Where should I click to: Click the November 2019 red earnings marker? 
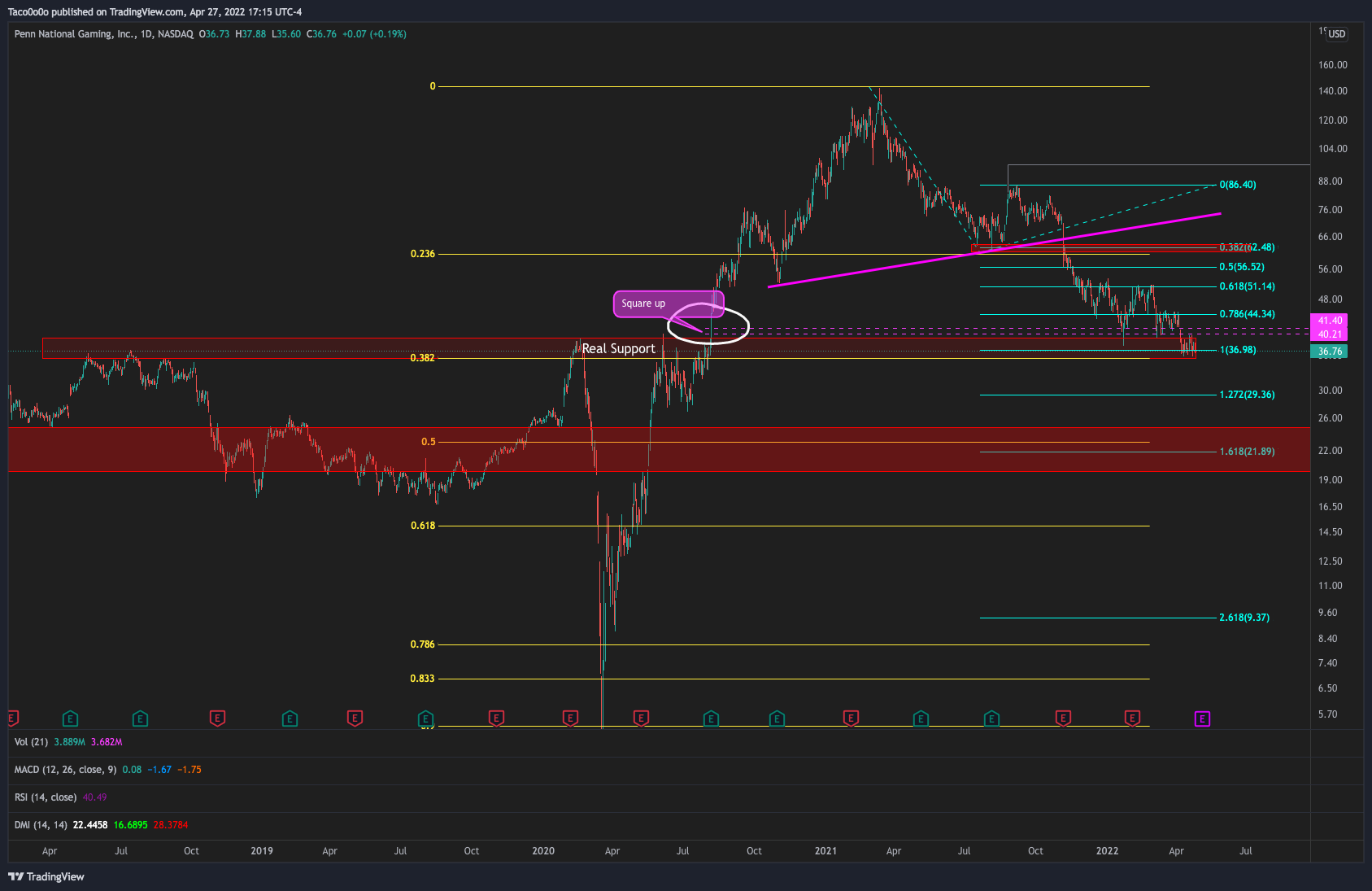496,718
